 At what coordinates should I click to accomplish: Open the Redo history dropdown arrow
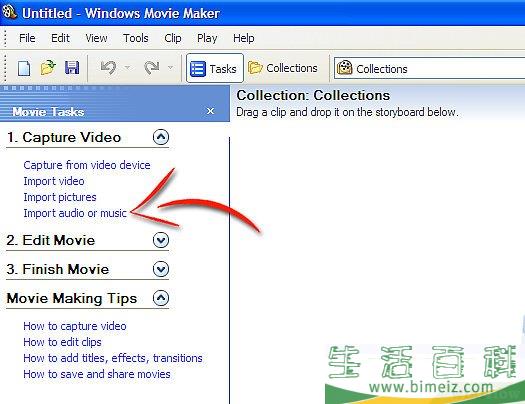170,68
